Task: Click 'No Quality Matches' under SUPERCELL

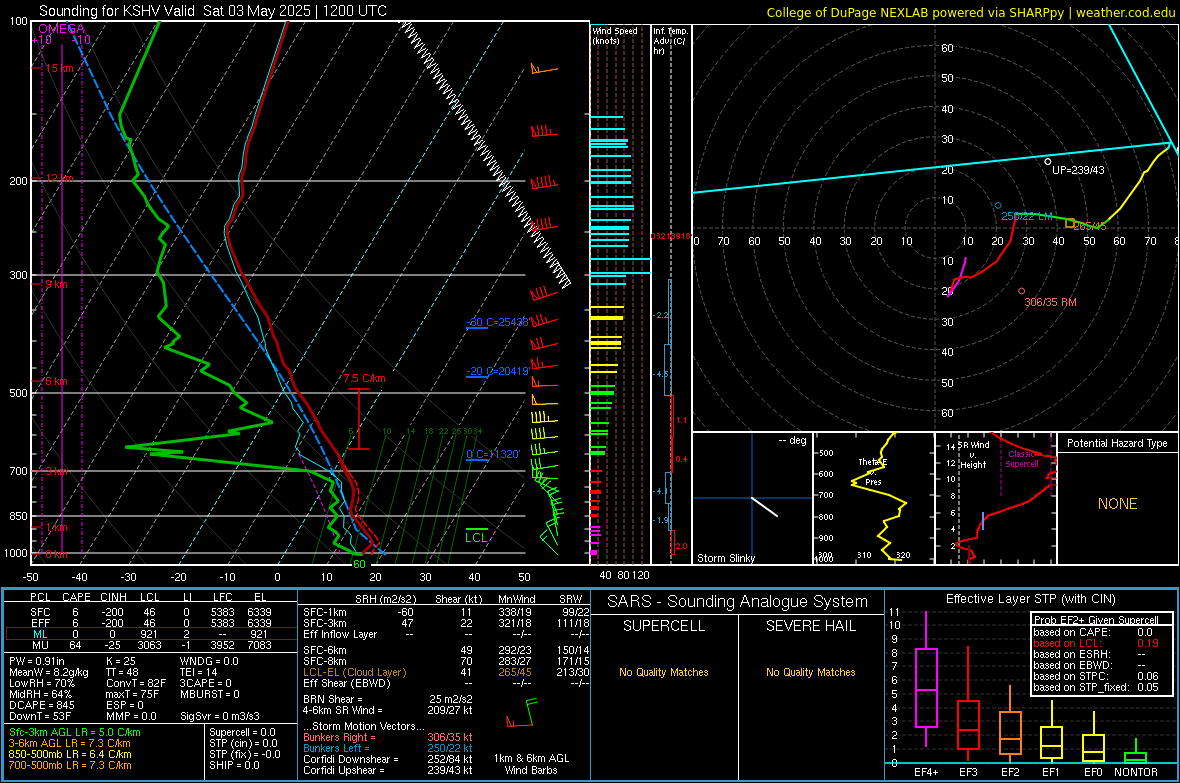Action: pos(664,672)
